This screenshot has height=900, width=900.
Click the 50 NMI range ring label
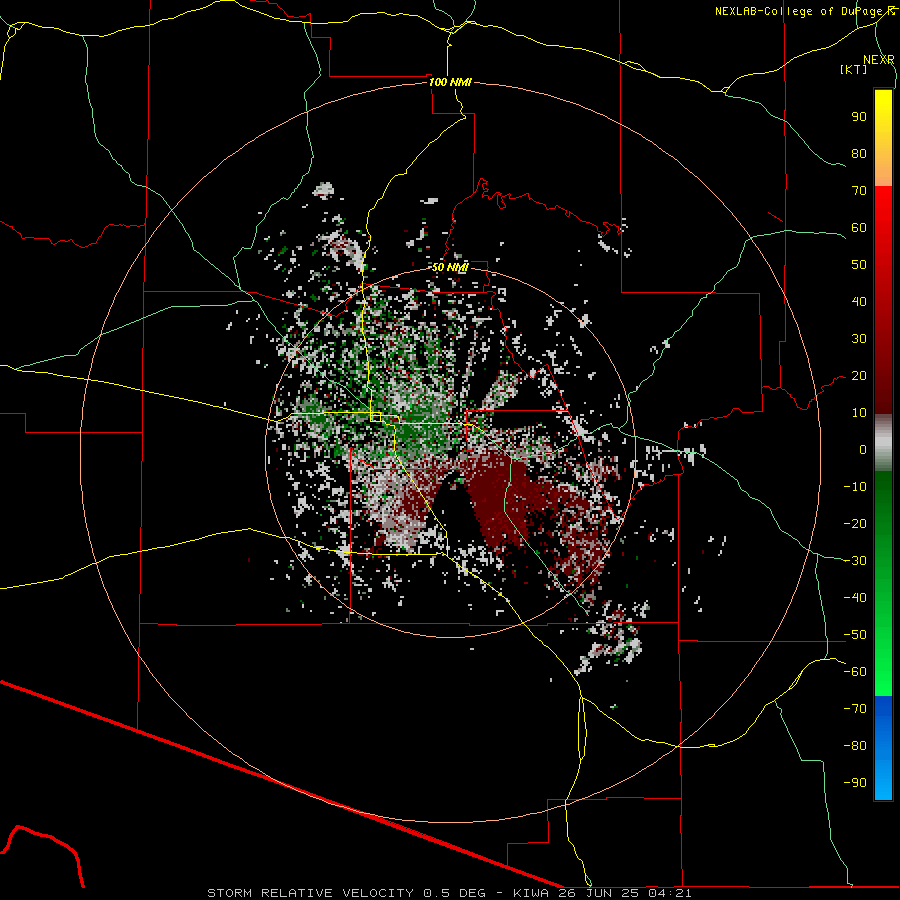(x=451, y=267)
